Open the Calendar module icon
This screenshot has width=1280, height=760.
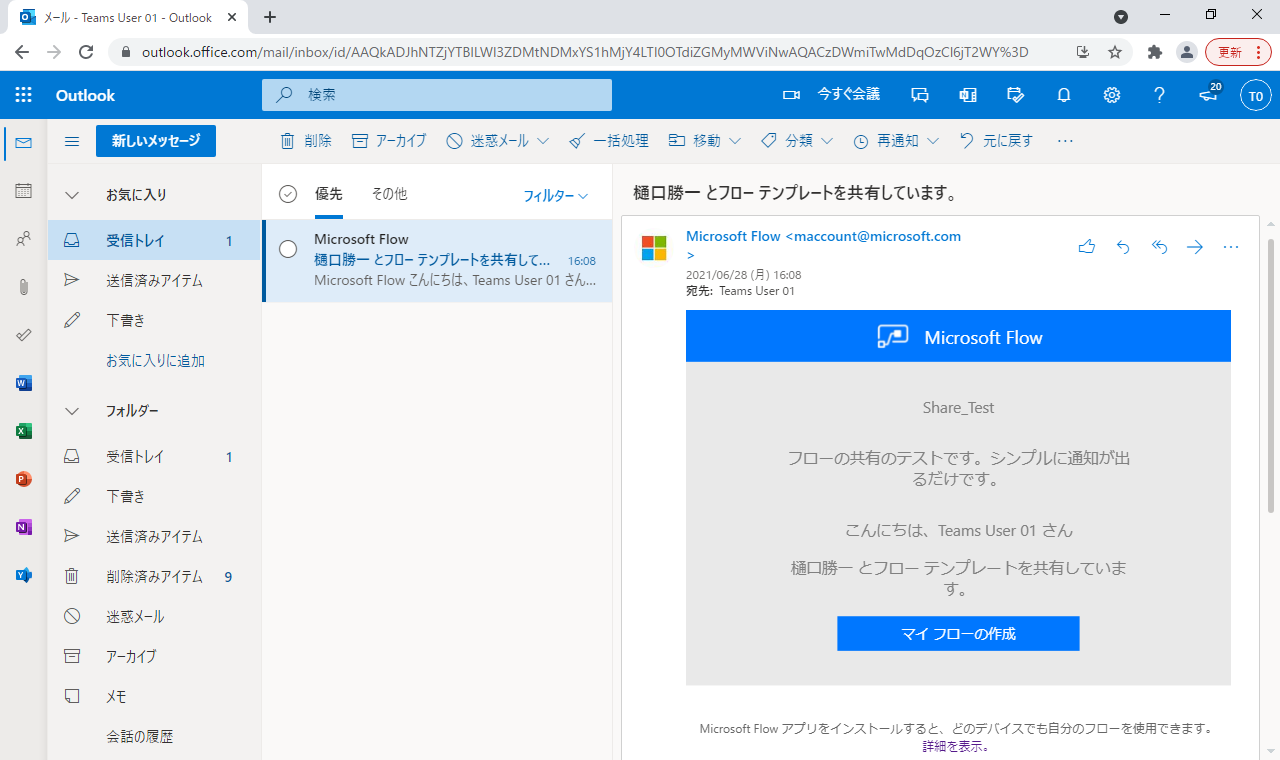click(24, 191)
